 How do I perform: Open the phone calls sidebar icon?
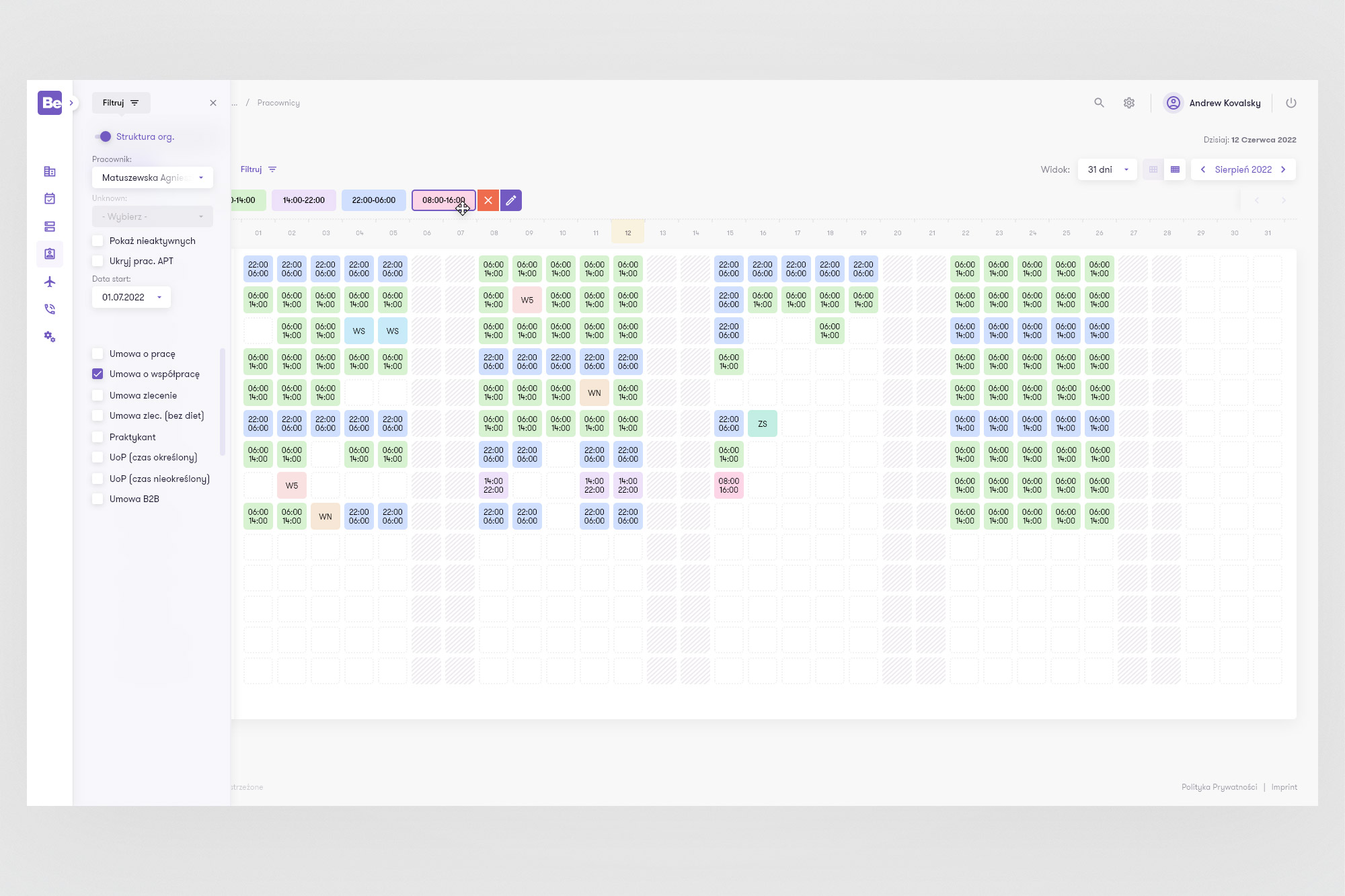pos(50,309)
